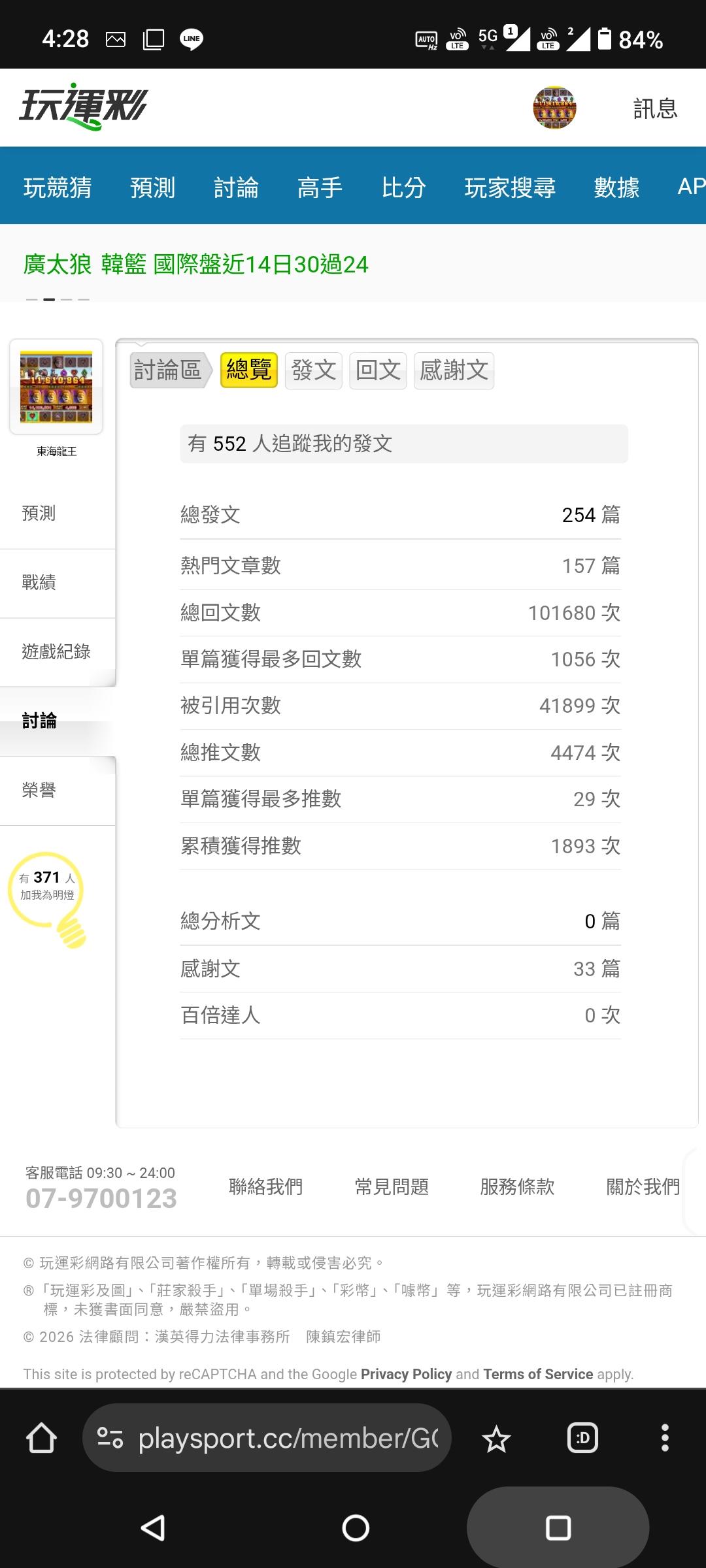Tap the yellow lightbulb 371 followers badge
The image size is (706, 1568).
tap(48, 896)
